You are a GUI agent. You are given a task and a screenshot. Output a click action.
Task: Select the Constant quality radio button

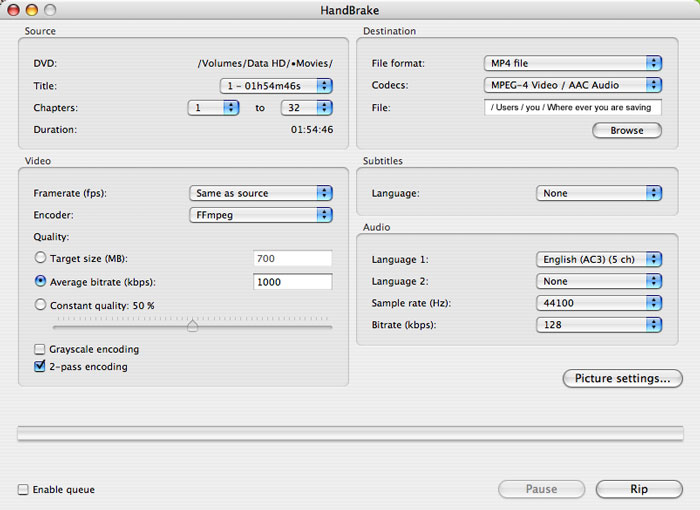point(40,305)
